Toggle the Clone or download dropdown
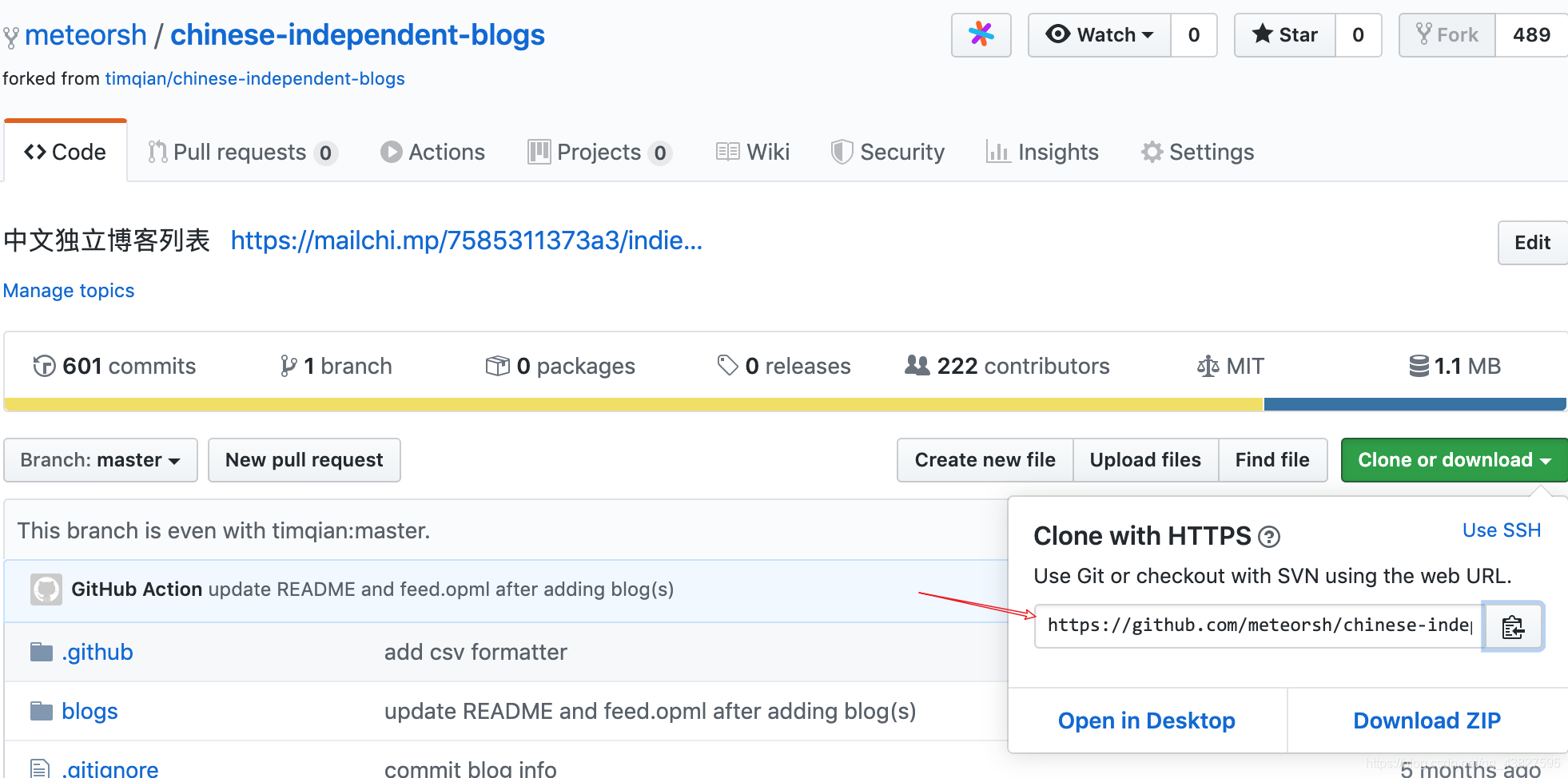The image size is (1568, 778). pos(1454,460)
